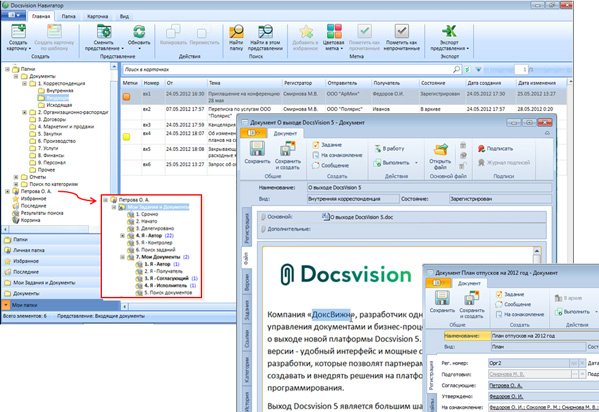
Task: Click the Подписать signature icon
Action: (x=481, y=148)
